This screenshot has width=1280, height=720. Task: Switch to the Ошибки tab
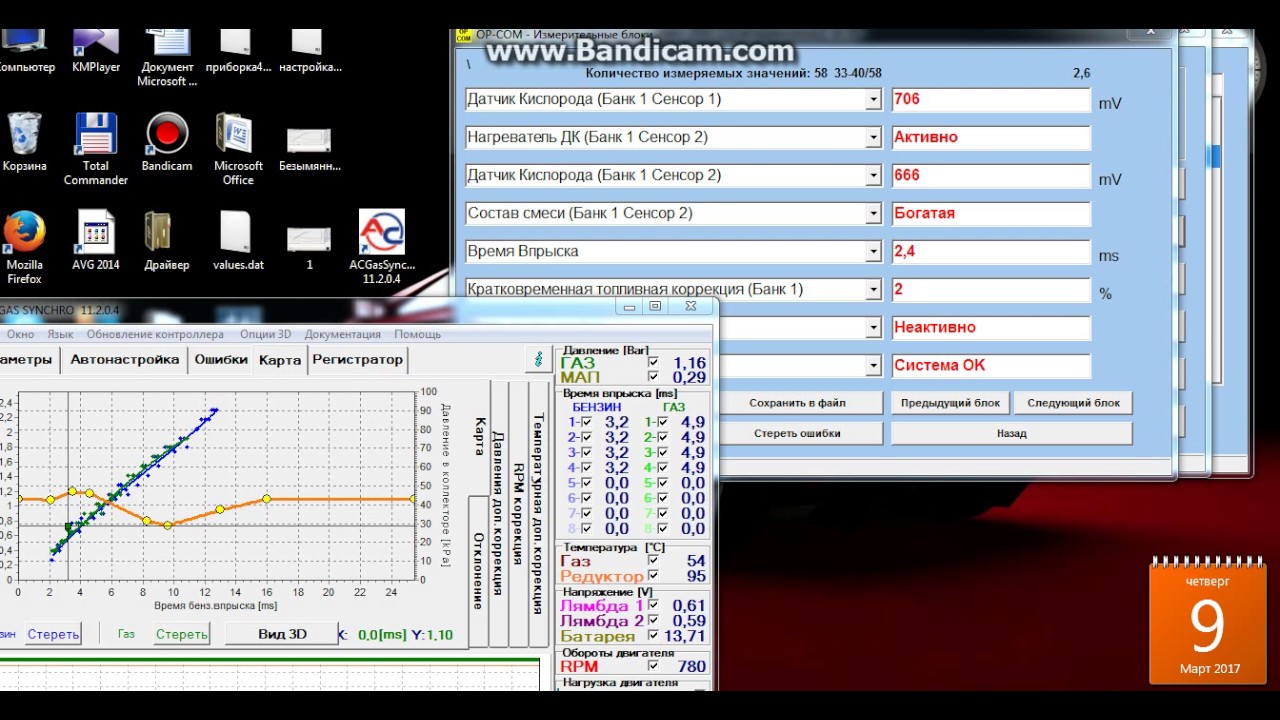[221, 360]
